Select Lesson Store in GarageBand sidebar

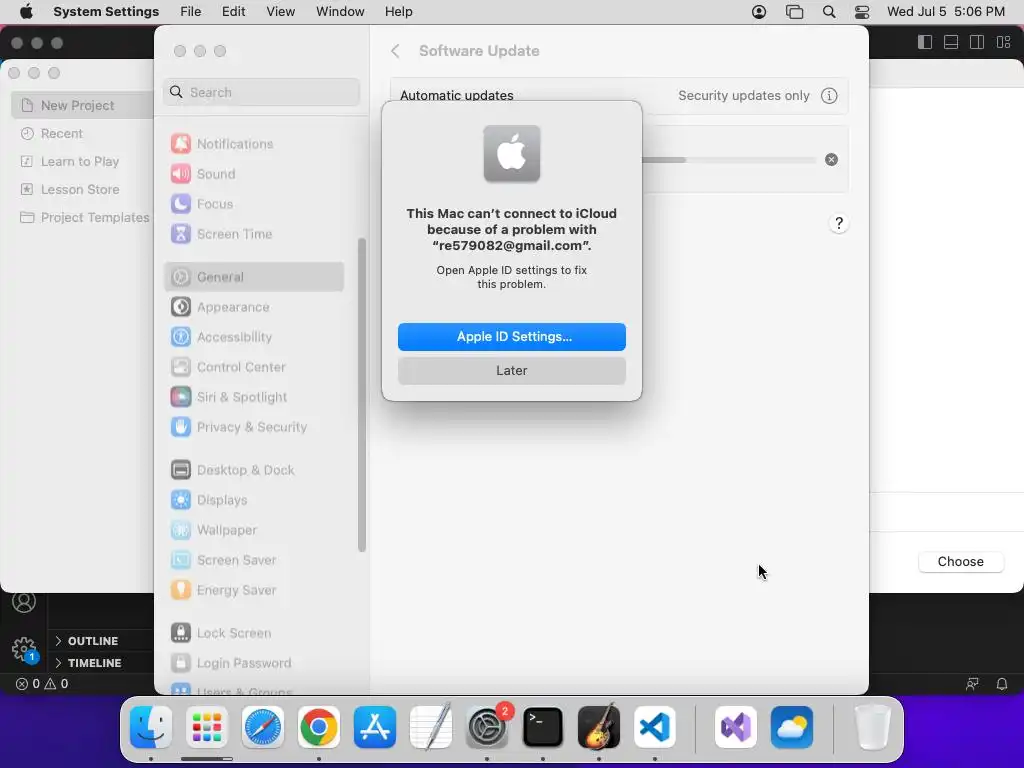82,189
